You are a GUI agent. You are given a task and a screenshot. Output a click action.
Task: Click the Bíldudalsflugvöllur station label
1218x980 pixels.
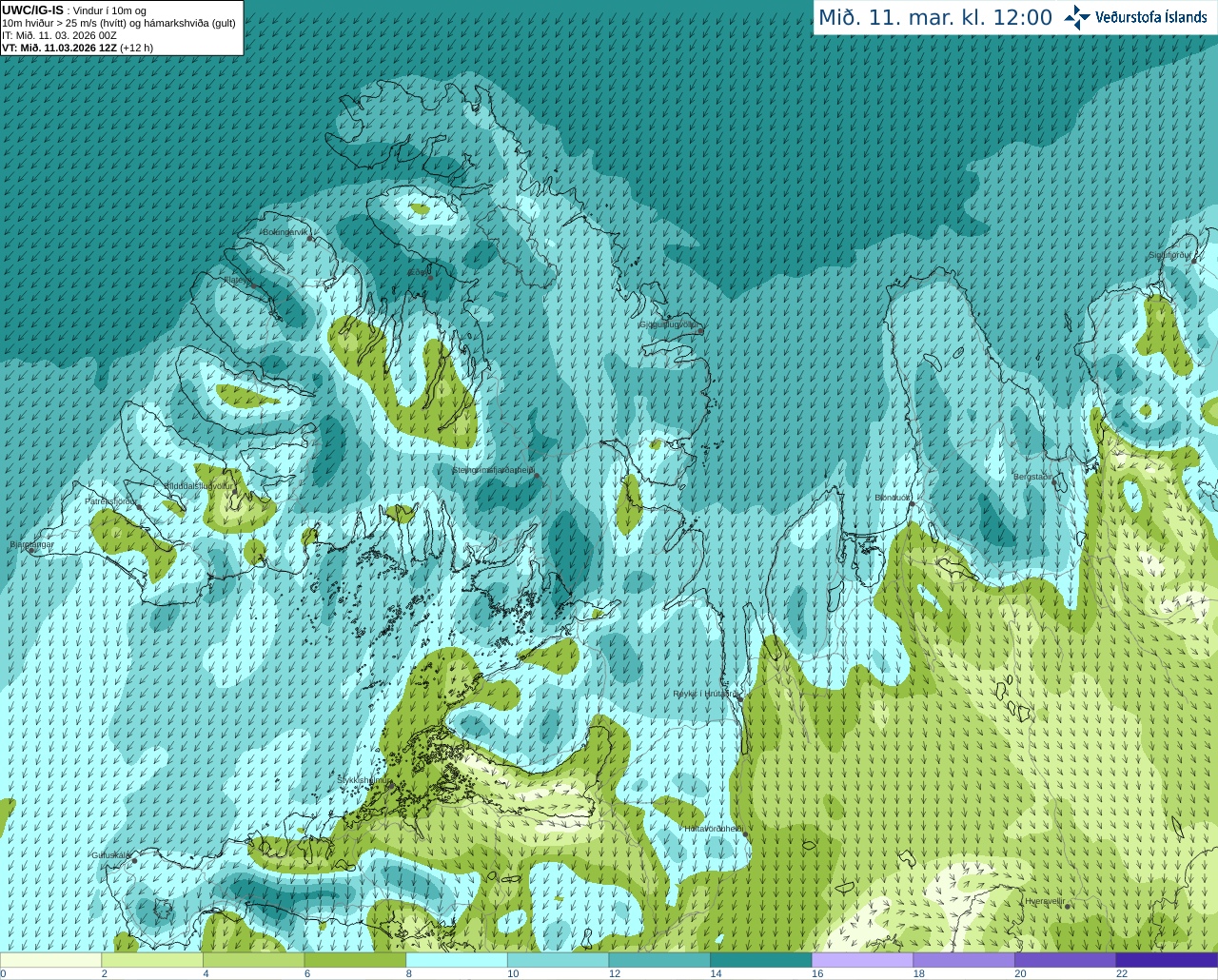[198, 485]
